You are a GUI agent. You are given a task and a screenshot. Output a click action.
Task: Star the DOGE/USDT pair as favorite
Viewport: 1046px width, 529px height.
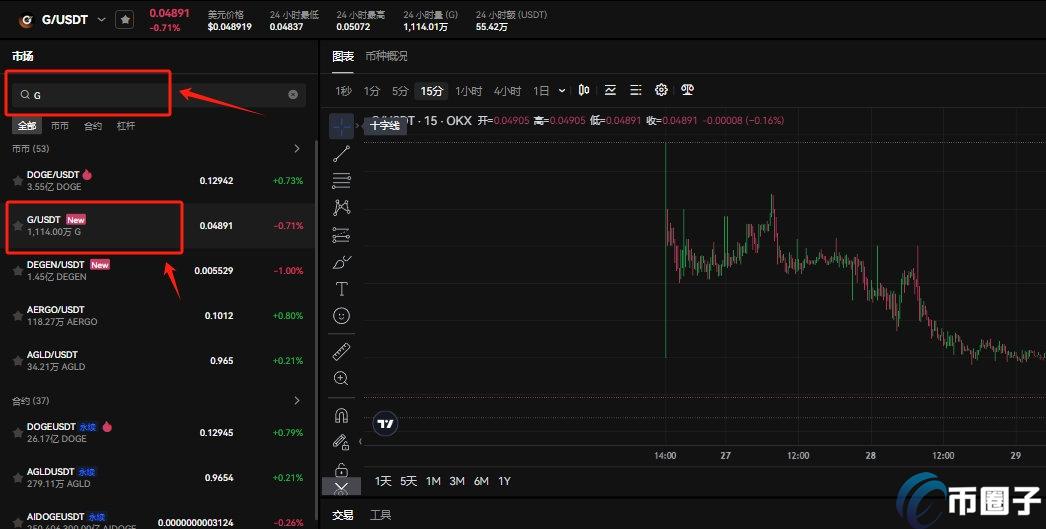17,181
